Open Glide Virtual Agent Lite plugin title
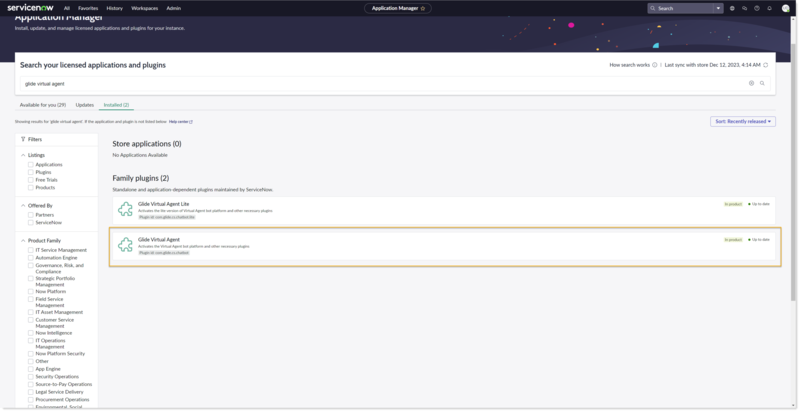 (163, 204)
